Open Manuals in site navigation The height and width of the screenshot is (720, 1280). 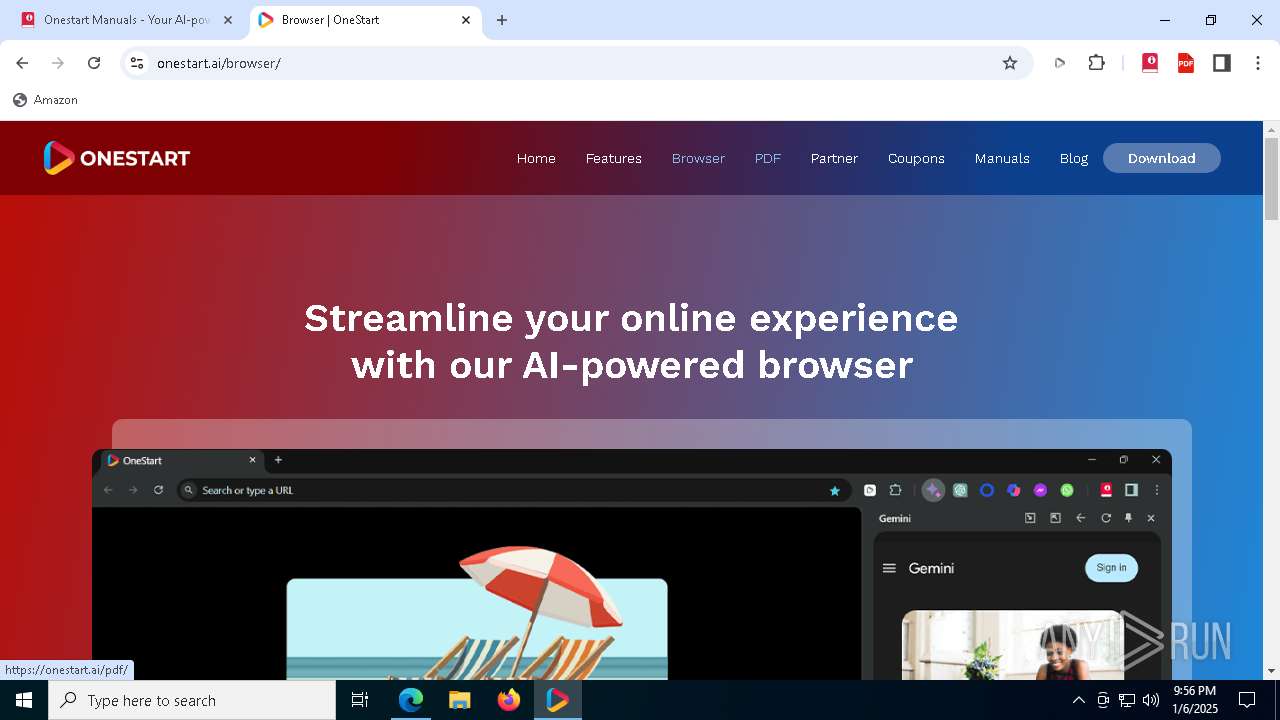coord(1002,158)
